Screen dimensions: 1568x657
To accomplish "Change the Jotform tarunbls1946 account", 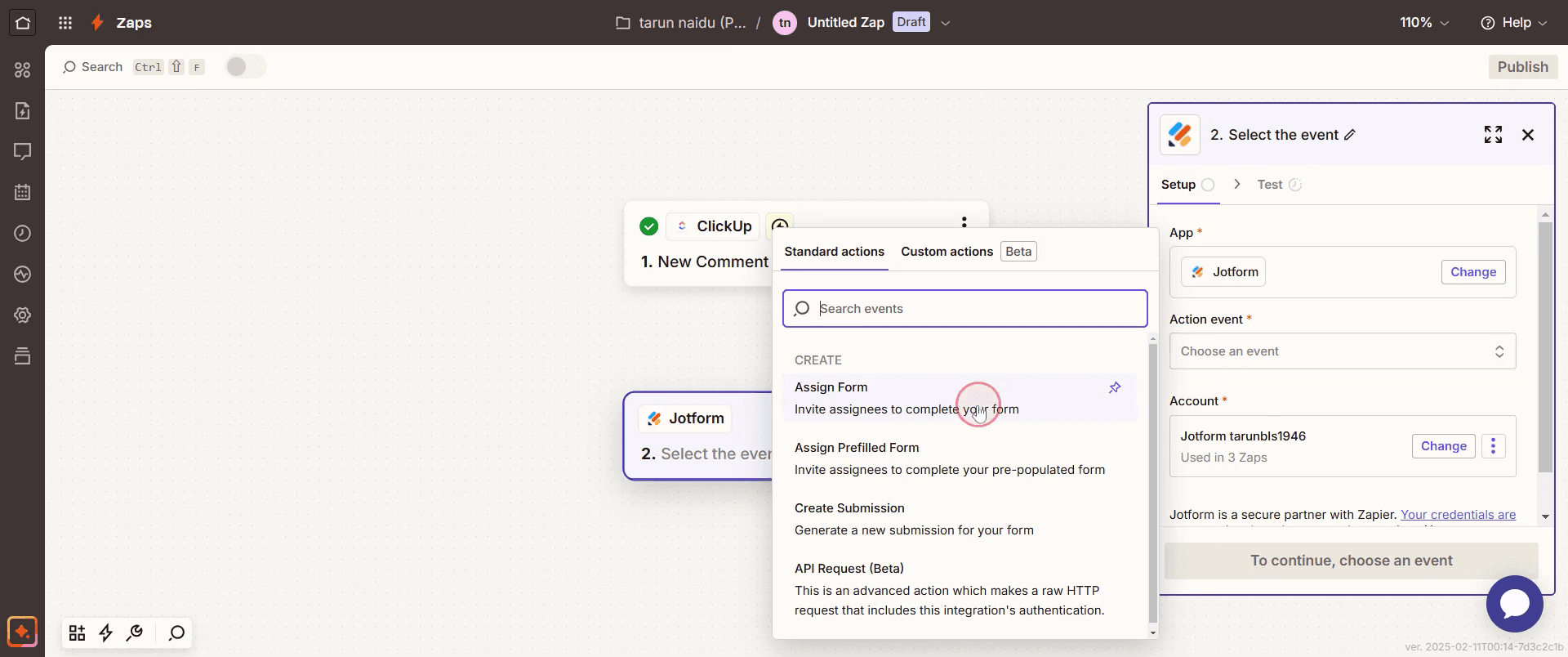I will 1443,446.
